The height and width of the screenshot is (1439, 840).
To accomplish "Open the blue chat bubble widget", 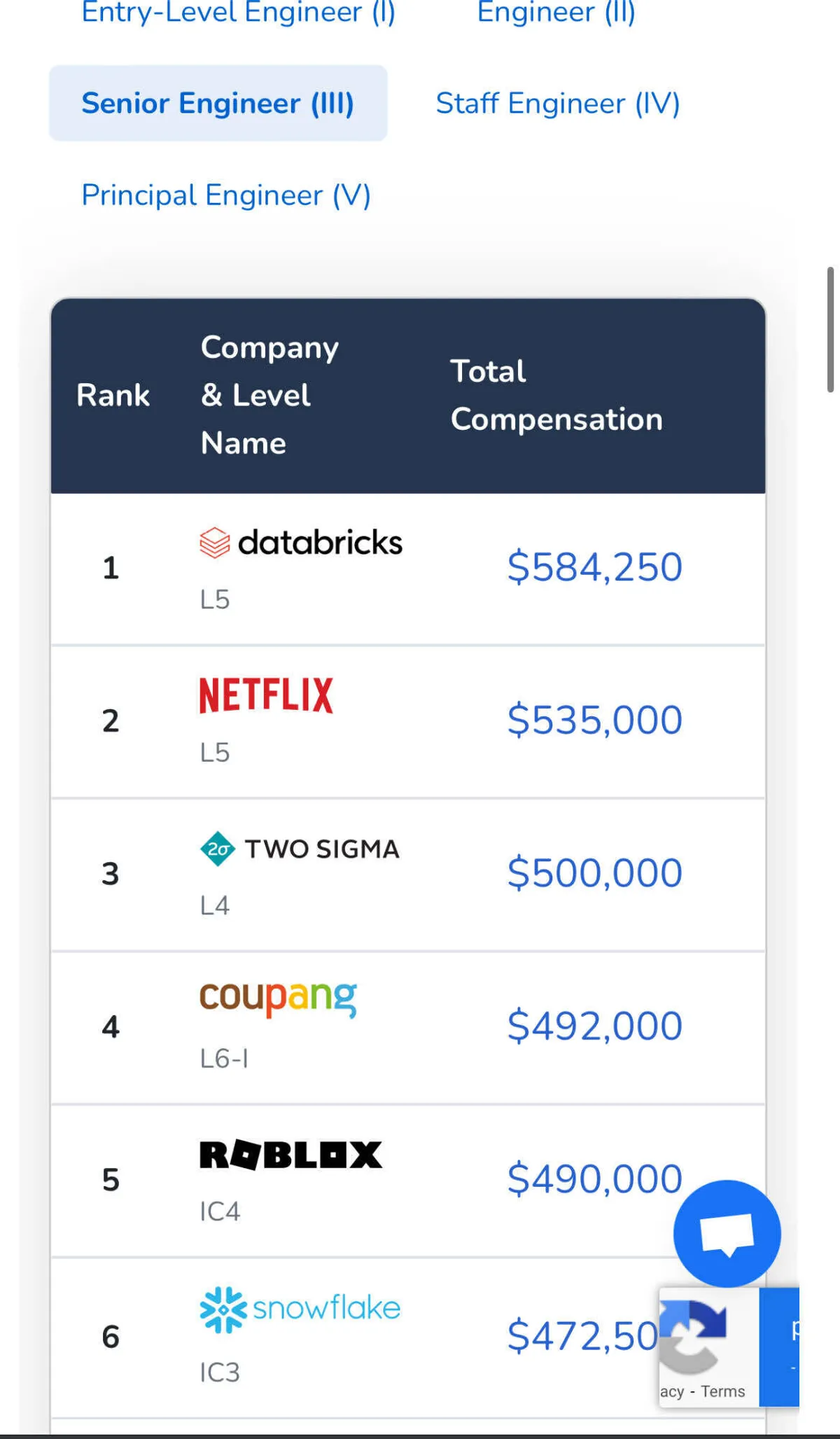I will [x=727, y=1233].
